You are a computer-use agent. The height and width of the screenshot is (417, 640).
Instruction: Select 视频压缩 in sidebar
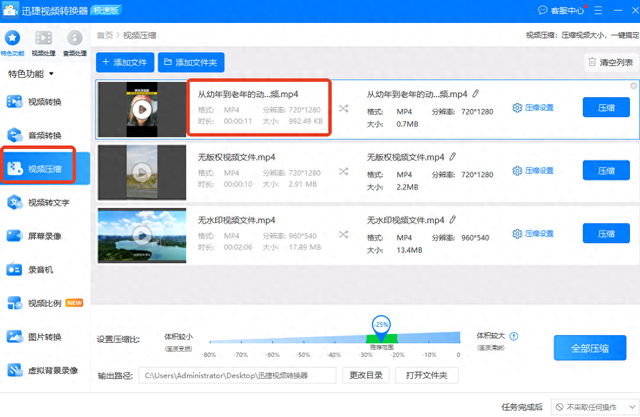tap(45, 169)
